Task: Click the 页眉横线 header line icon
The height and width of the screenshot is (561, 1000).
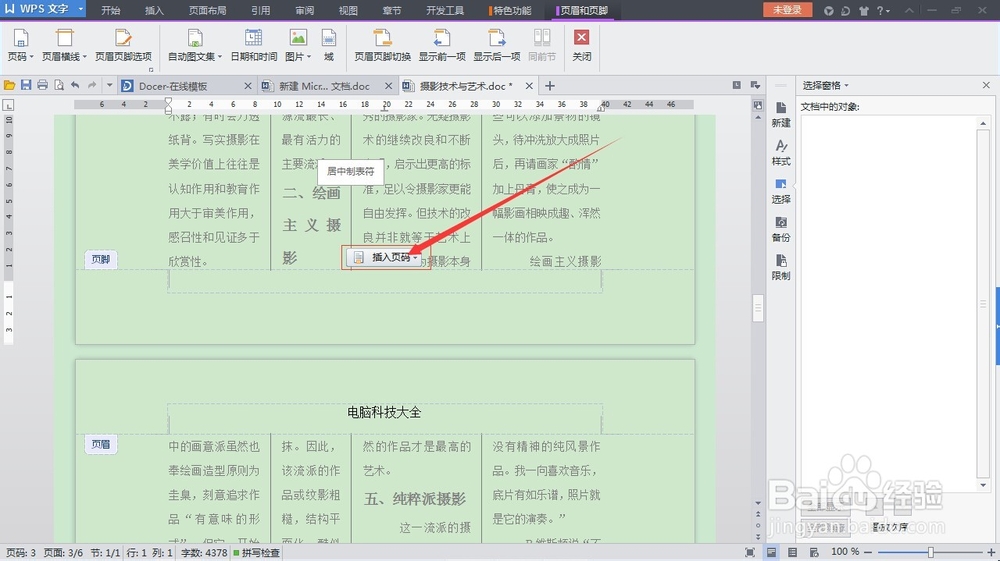Action: point(64,39)
